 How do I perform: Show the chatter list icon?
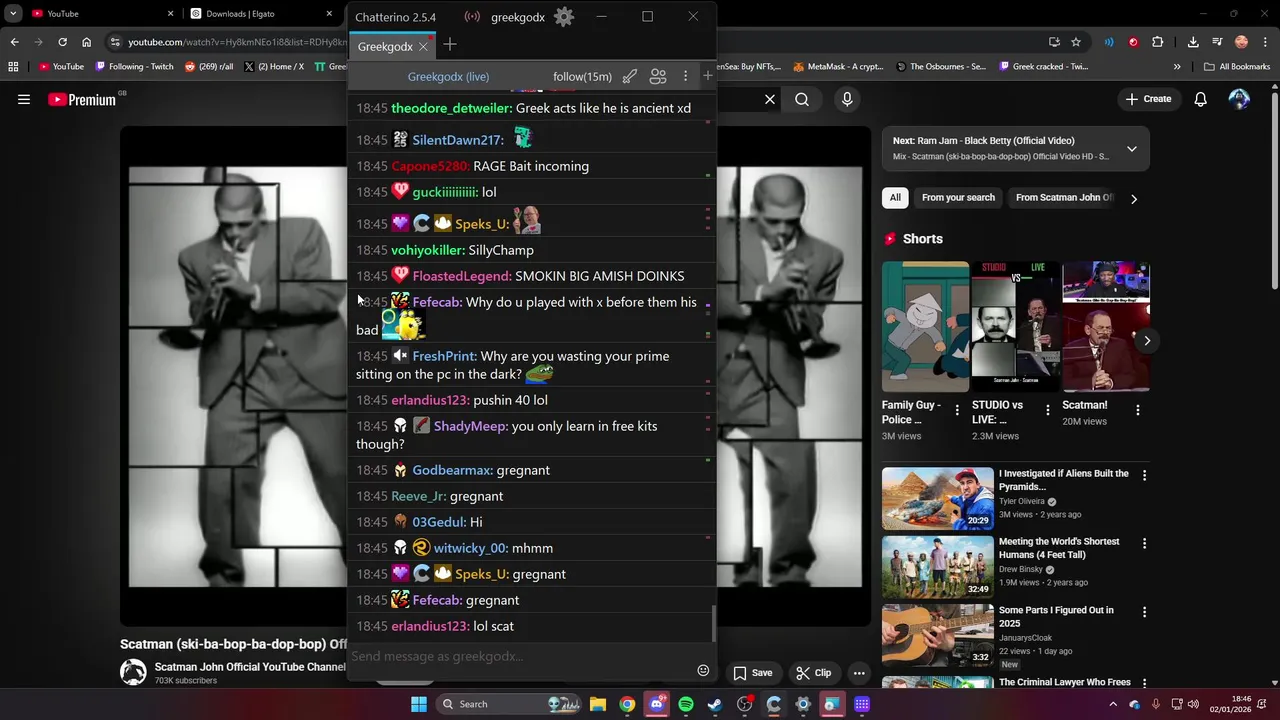pos(658,76)
